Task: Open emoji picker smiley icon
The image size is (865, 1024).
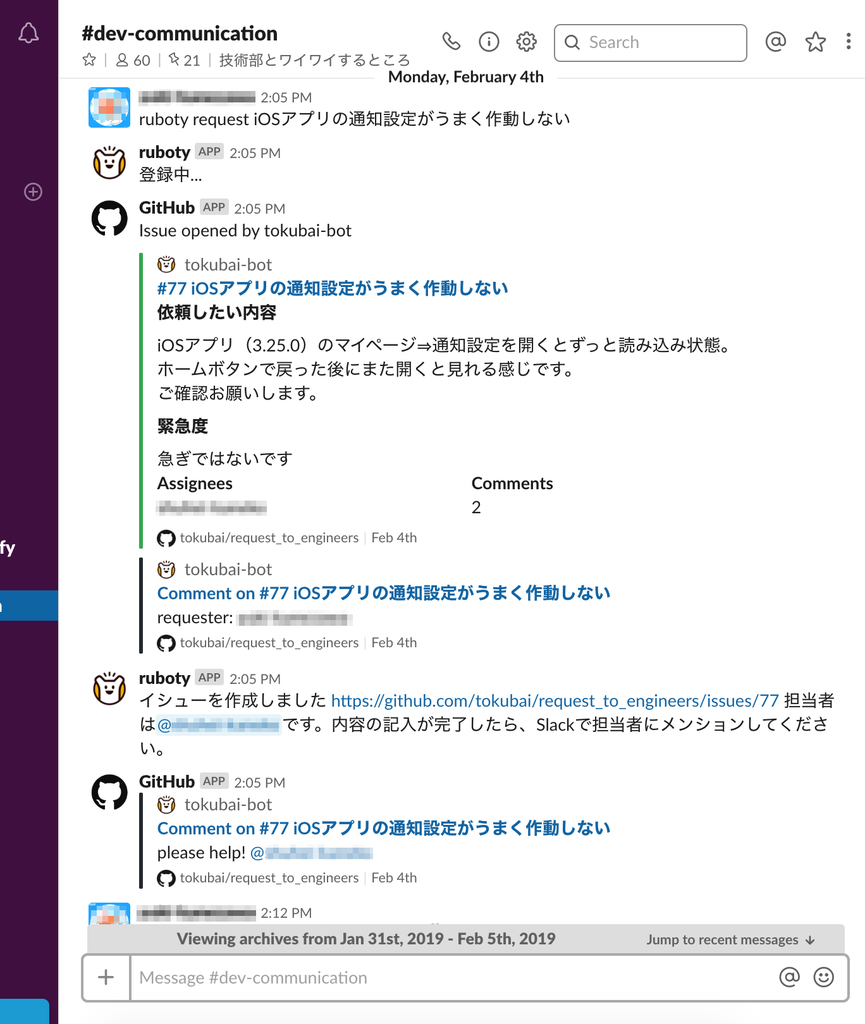Action: click(824, 977)
